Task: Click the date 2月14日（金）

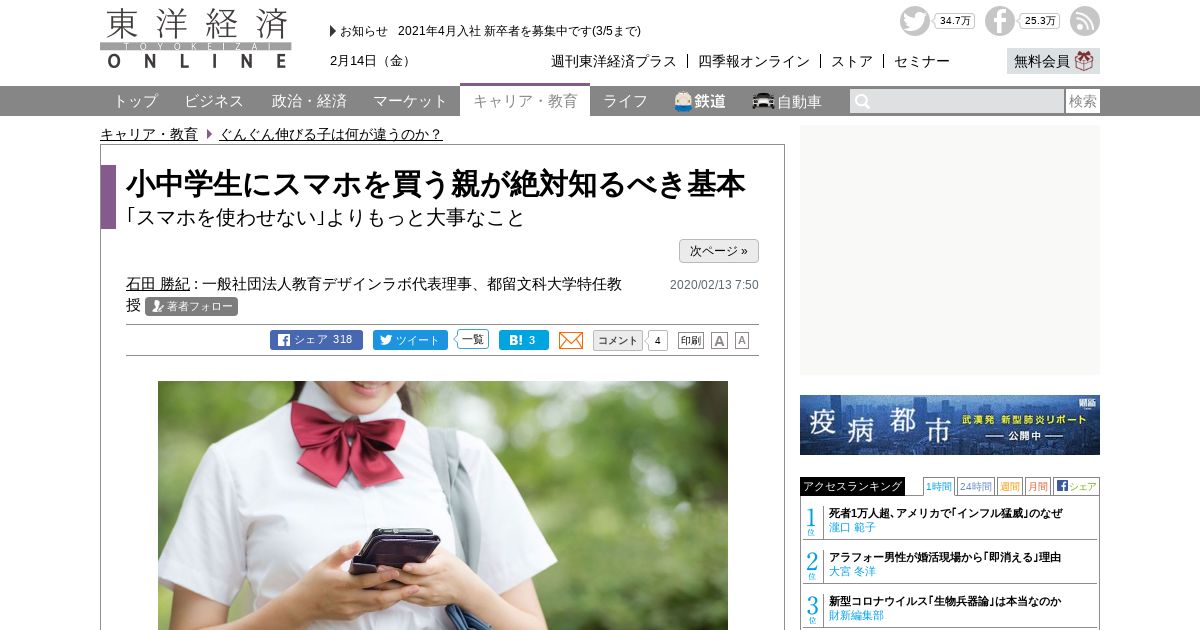Action: 372,61
